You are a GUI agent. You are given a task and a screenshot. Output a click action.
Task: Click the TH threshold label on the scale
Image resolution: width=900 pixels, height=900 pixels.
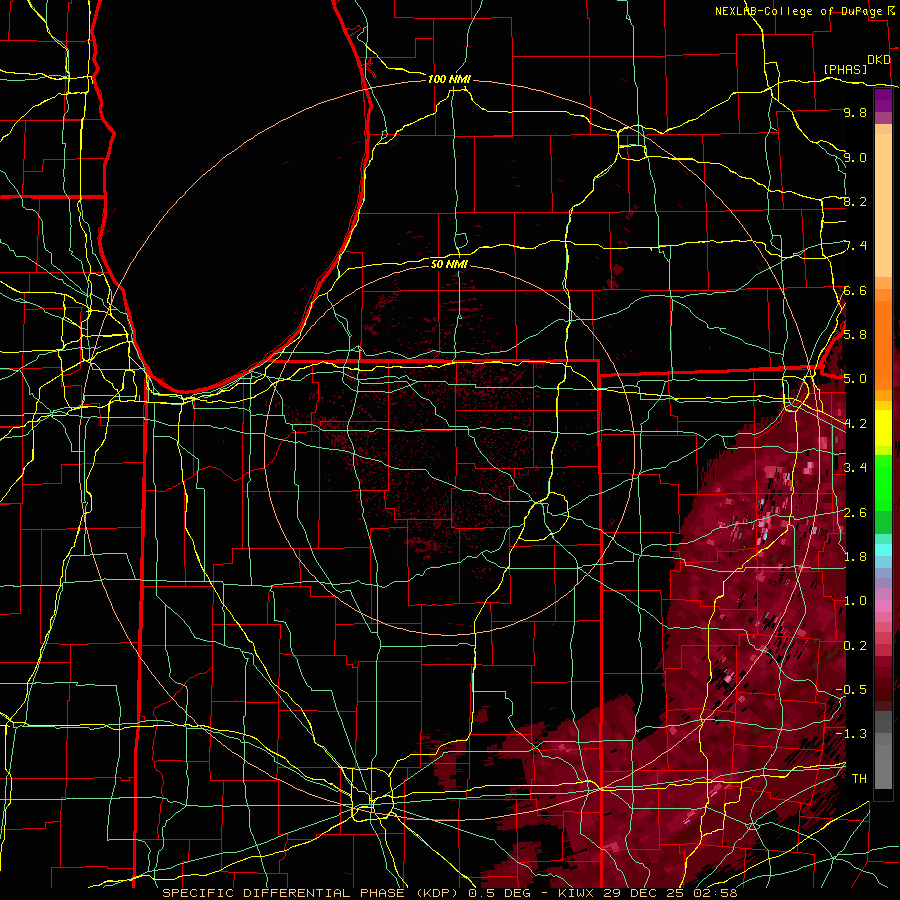pyautogui.click(x=859, y=778)
